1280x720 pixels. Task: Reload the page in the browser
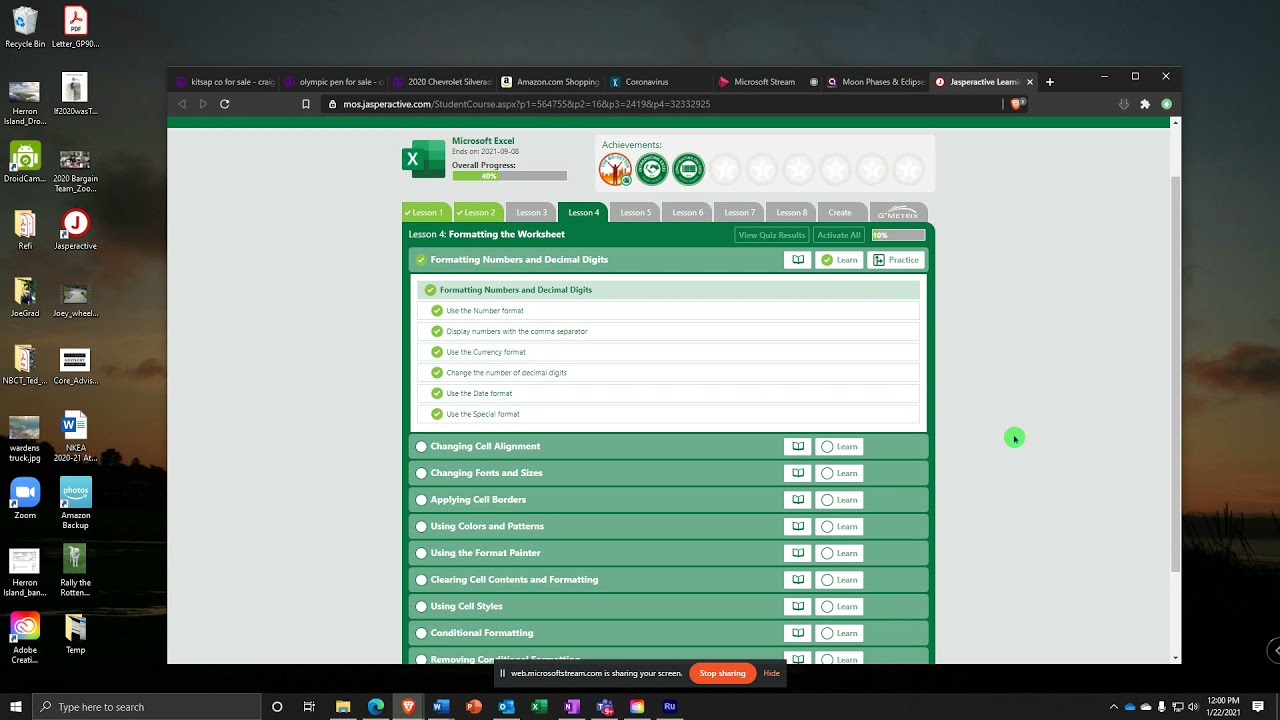point(225,104)
